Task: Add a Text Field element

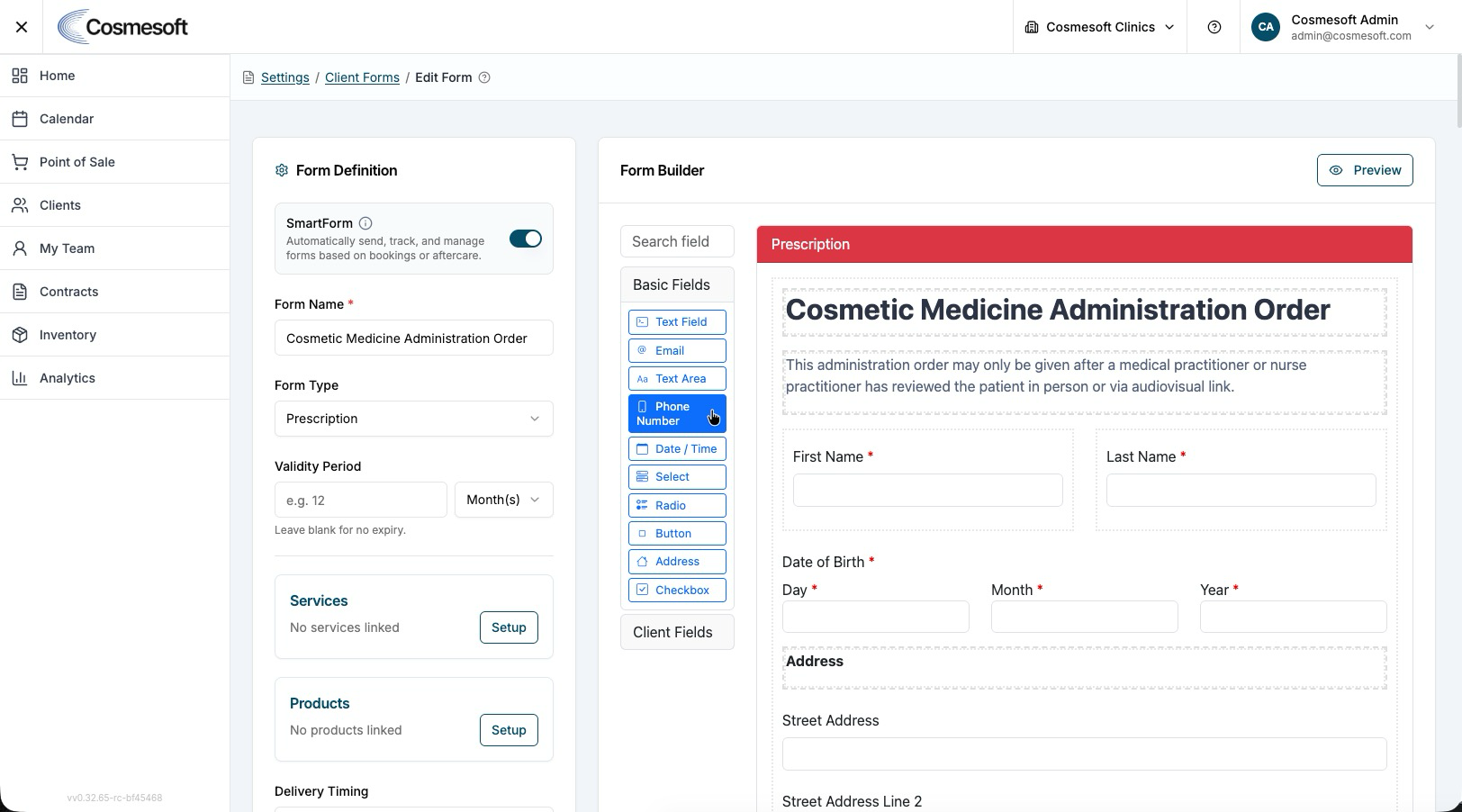Action: coord(677,322)
